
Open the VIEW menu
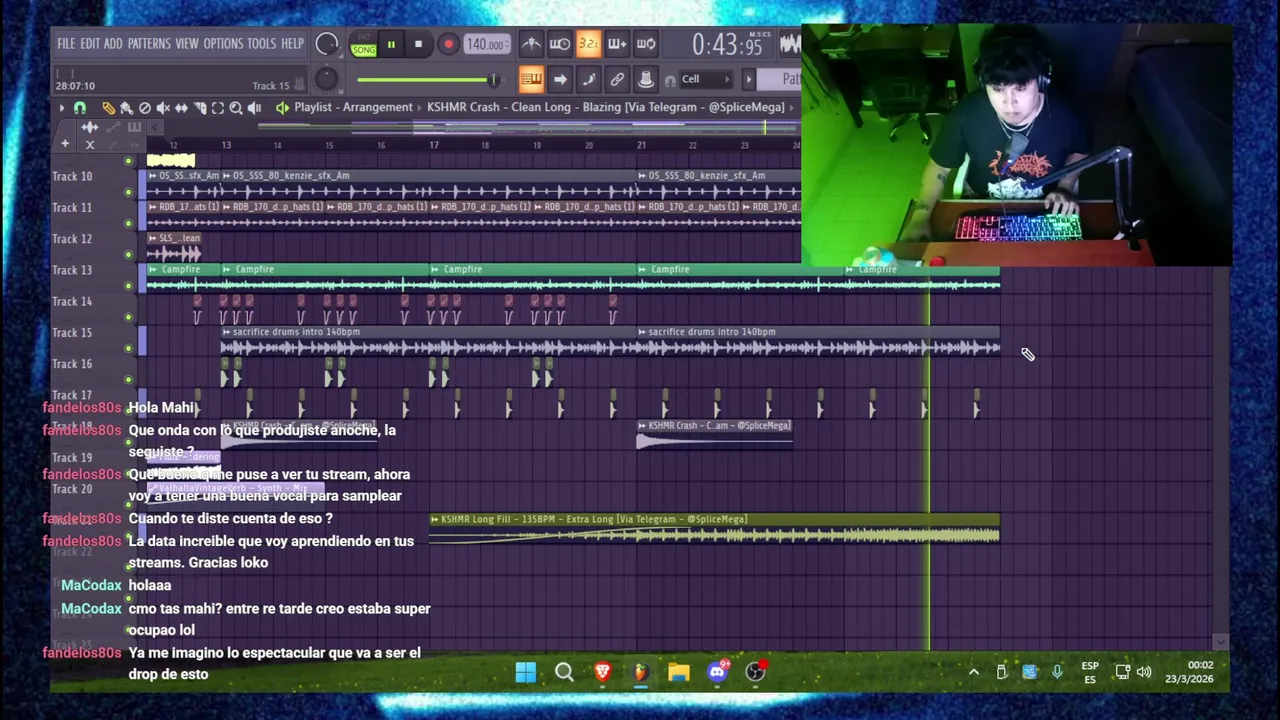(187, 44)
